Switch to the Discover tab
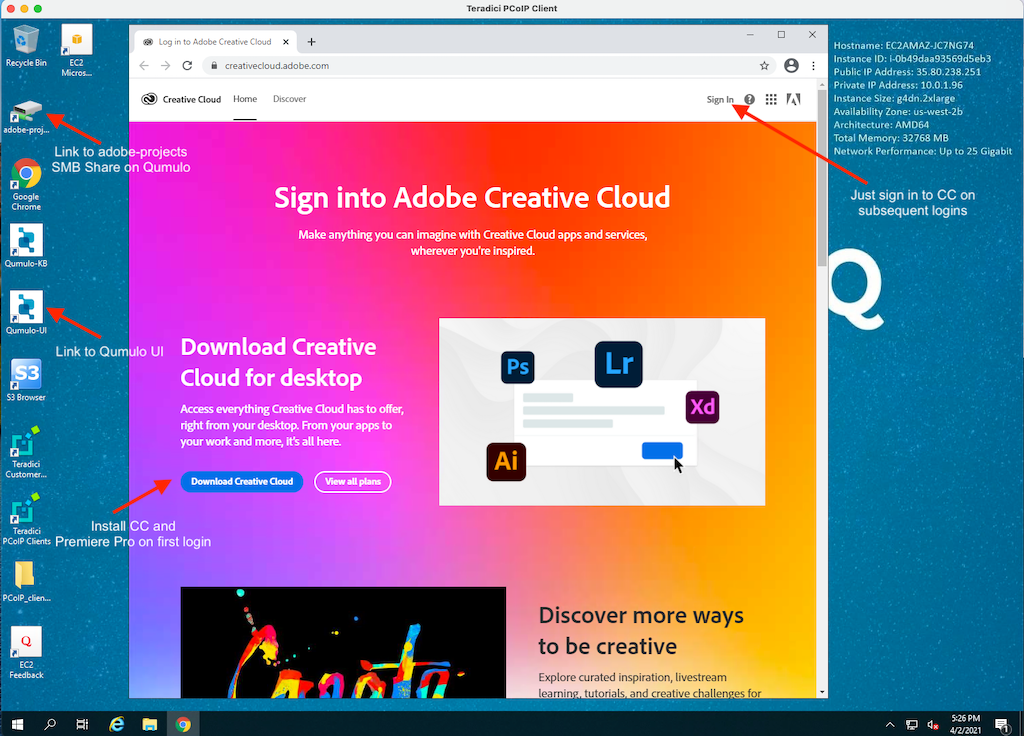This screenshot has height=736, width=1024. click(x=289, y=99)
